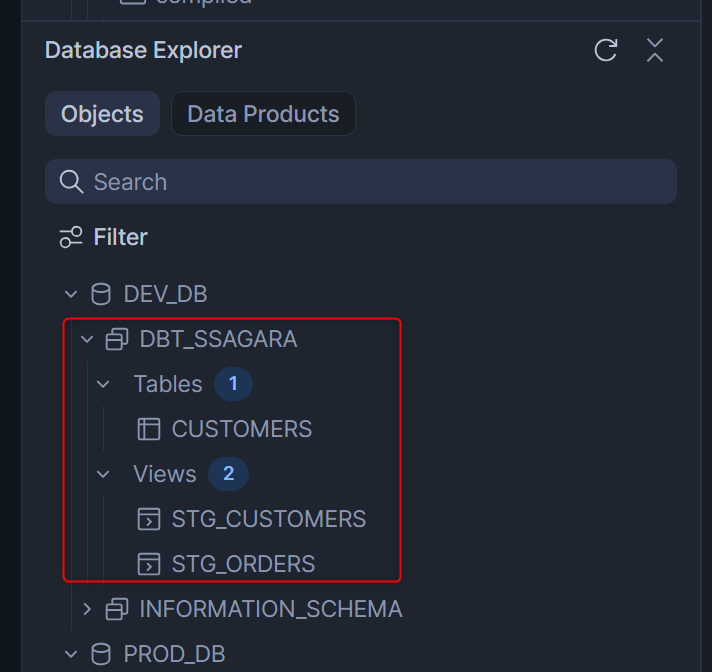The image size is (712, 672).
Task: Click the PROD_DB database icon
Action: click(x=101, y=654)
